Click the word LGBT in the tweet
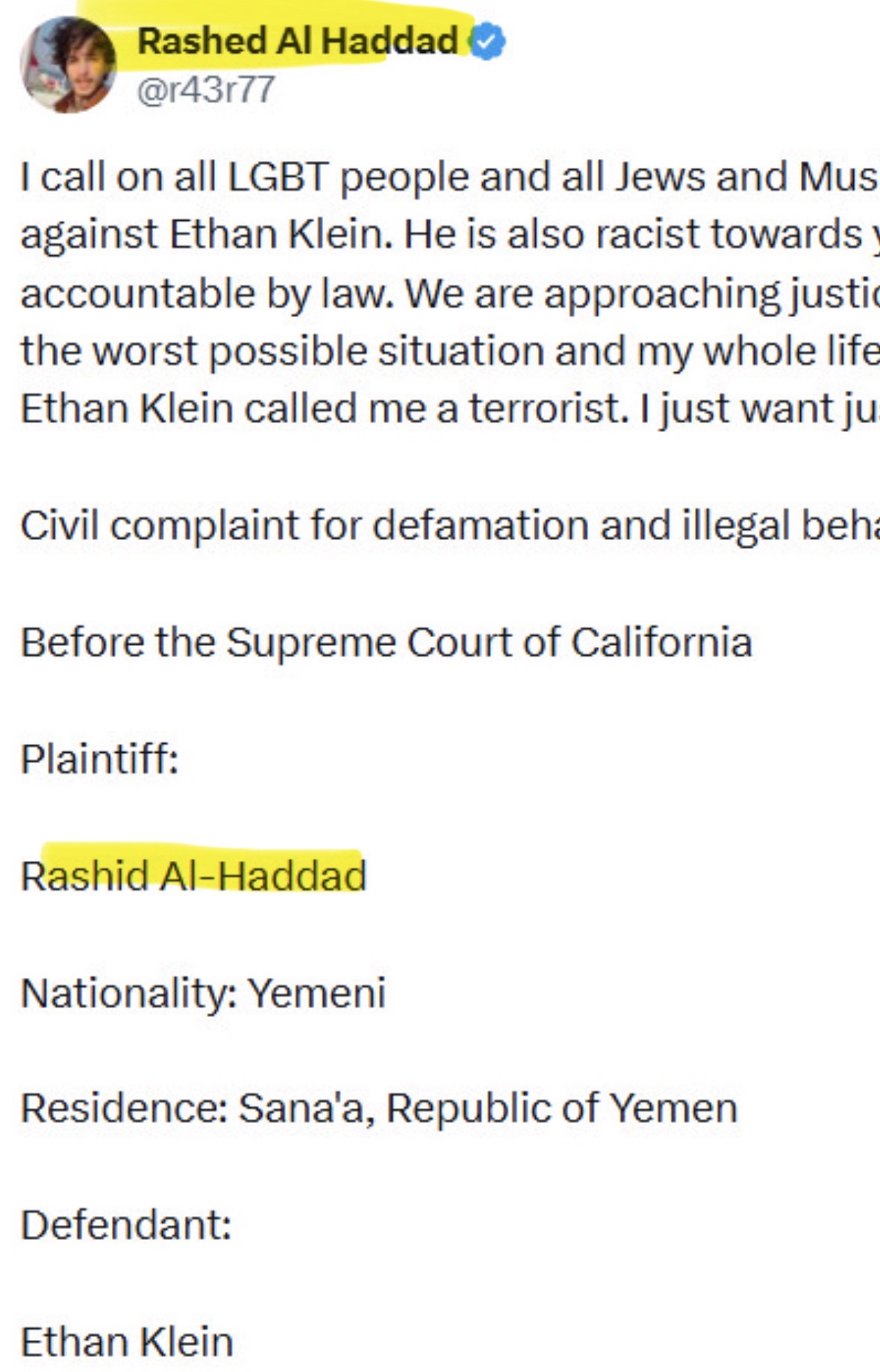880x1372 pixels. (x=278, y=178)
